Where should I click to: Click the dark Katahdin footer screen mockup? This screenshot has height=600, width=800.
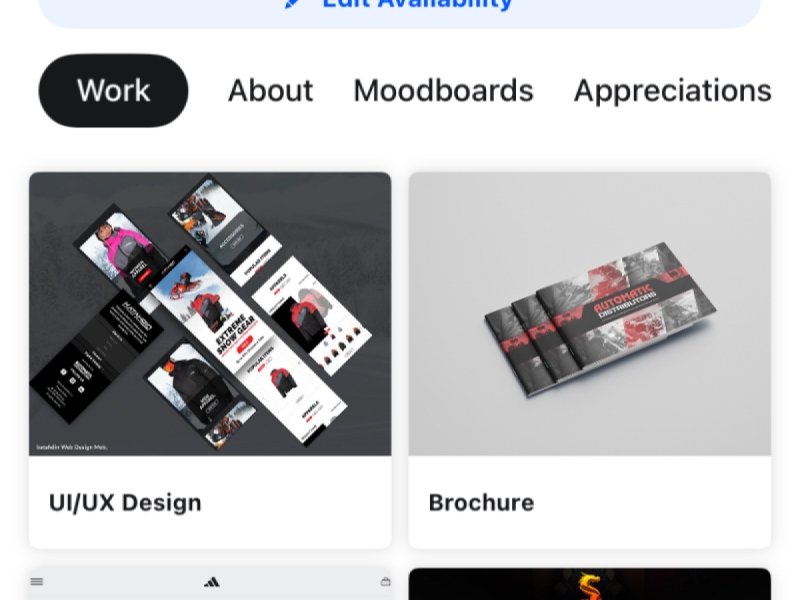click(x=97, y=357)
